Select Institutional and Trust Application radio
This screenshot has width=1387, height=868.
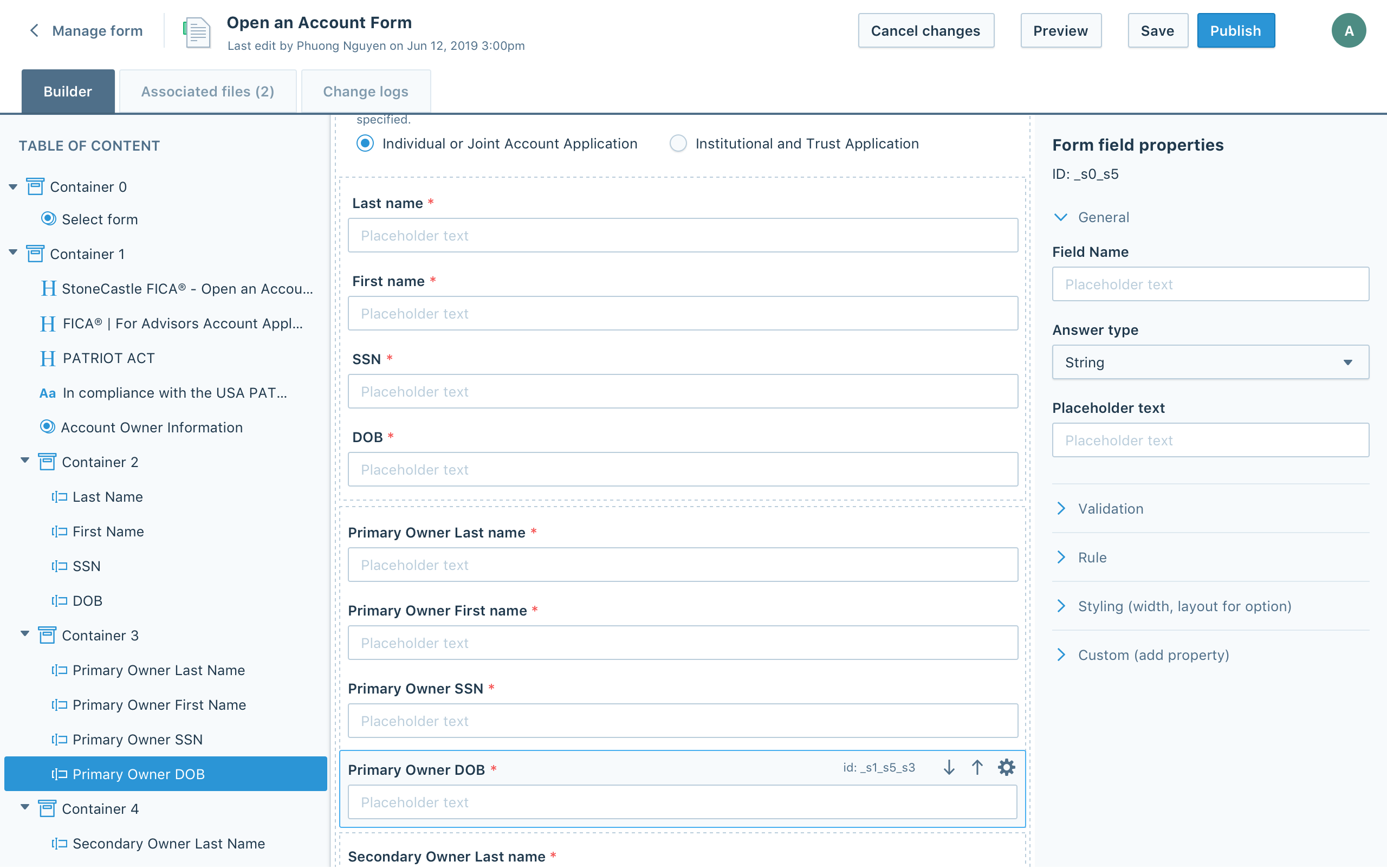[x=678, y=144]
